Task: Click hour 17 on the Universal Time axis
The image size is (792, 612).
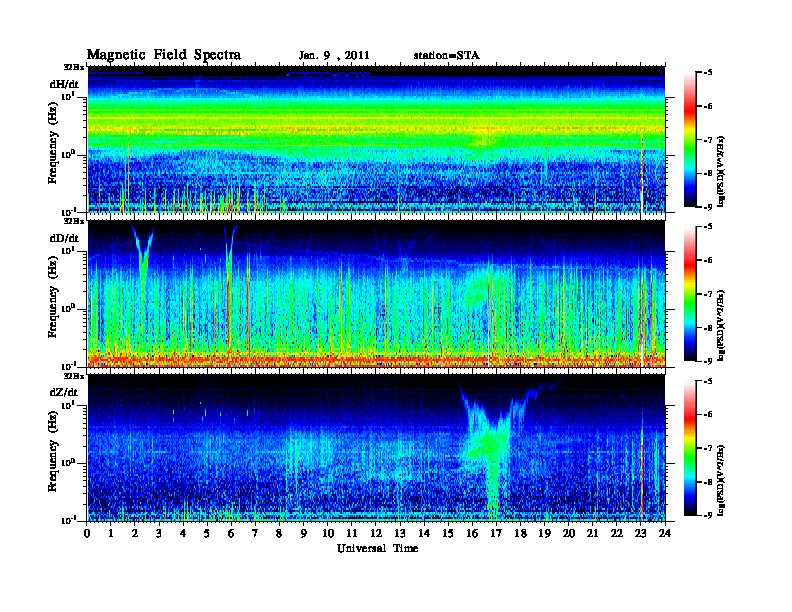Action: 496,533
